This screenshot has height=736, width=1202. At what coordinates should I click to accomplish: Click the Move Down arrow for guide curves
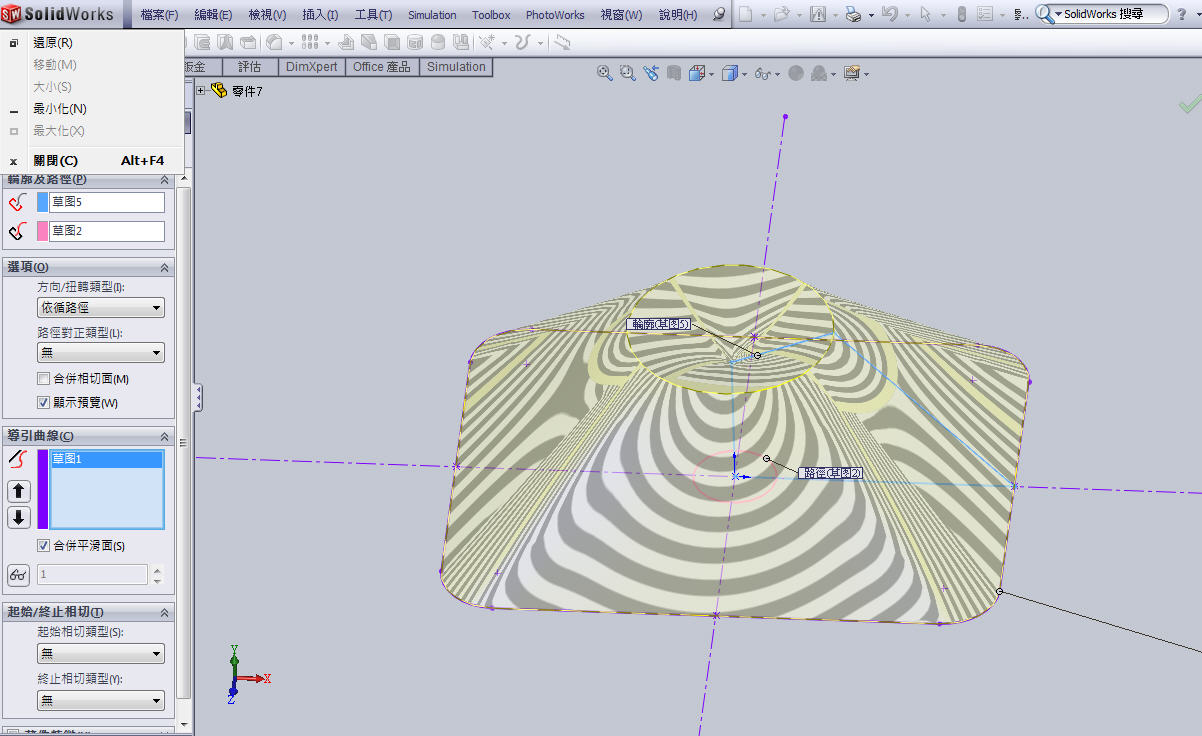tap(19, 517)
